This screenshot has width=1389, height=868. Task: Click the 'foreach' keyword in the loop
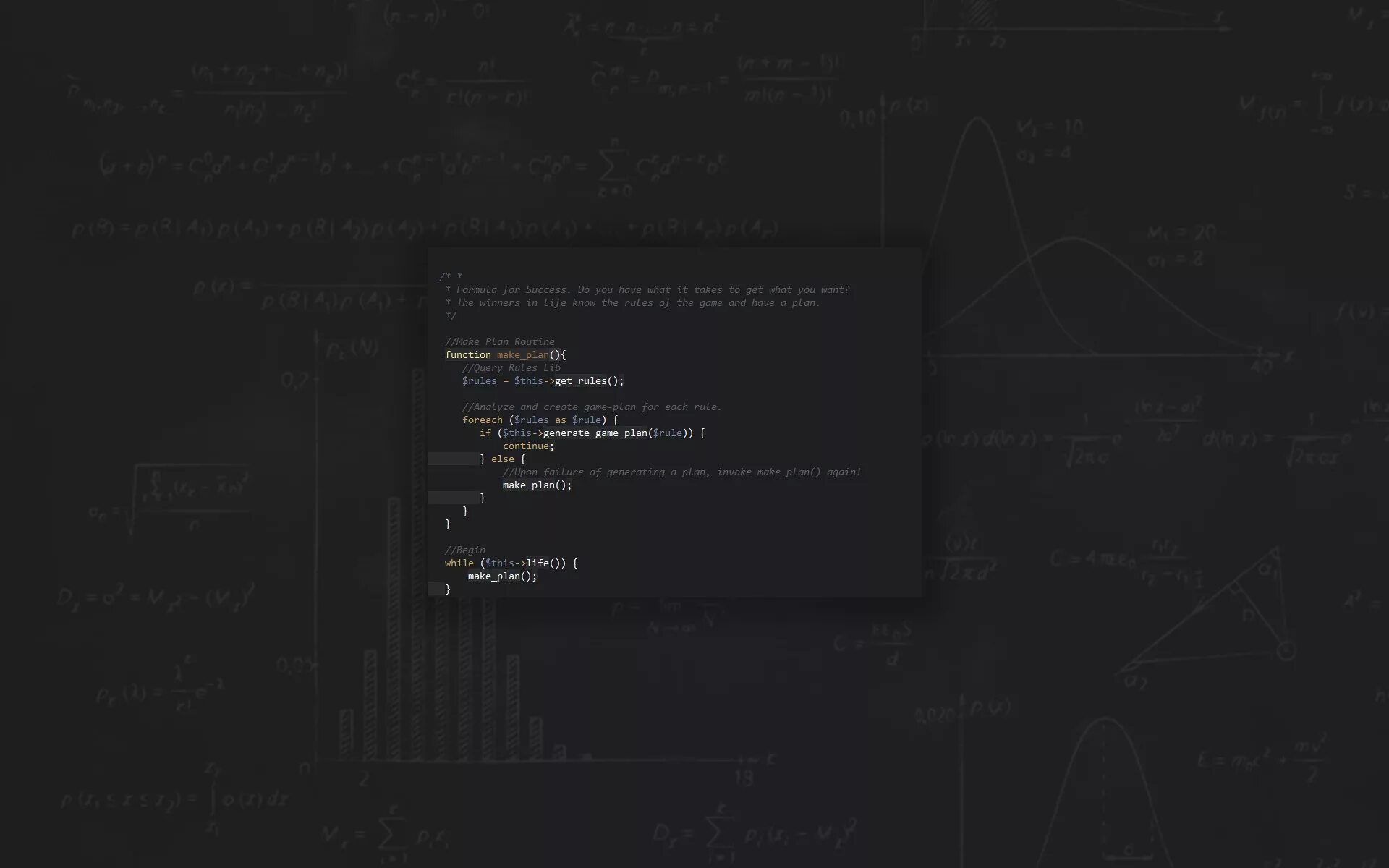click(x=482, y=420)
